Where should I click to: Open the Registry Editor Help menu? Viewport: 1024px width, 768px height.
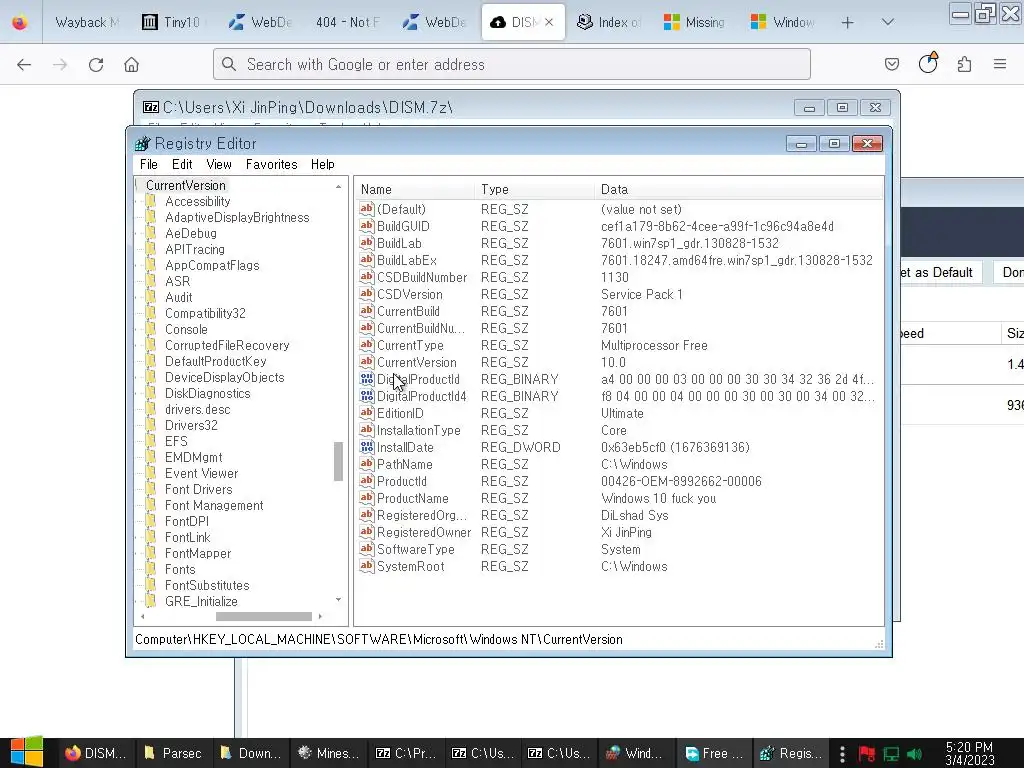[x=323, y=165]
